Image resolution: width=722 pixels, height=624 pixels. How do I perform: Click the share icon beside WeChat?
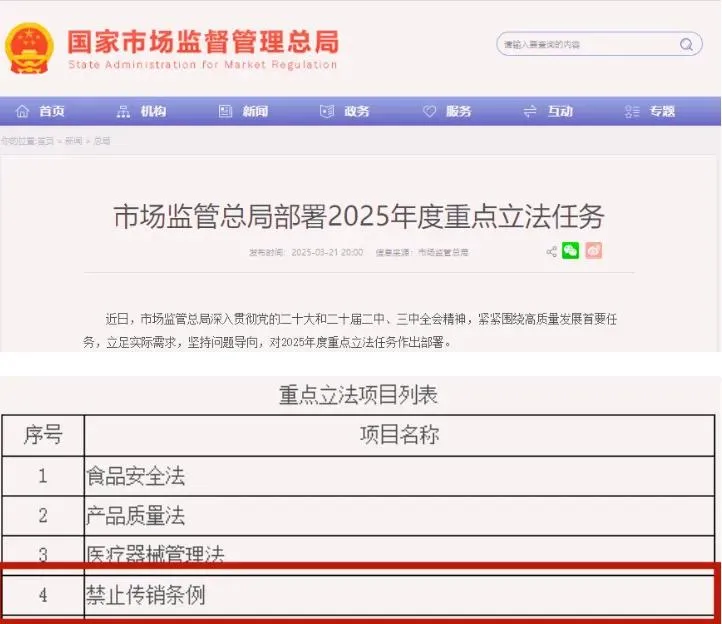(552, 251)
